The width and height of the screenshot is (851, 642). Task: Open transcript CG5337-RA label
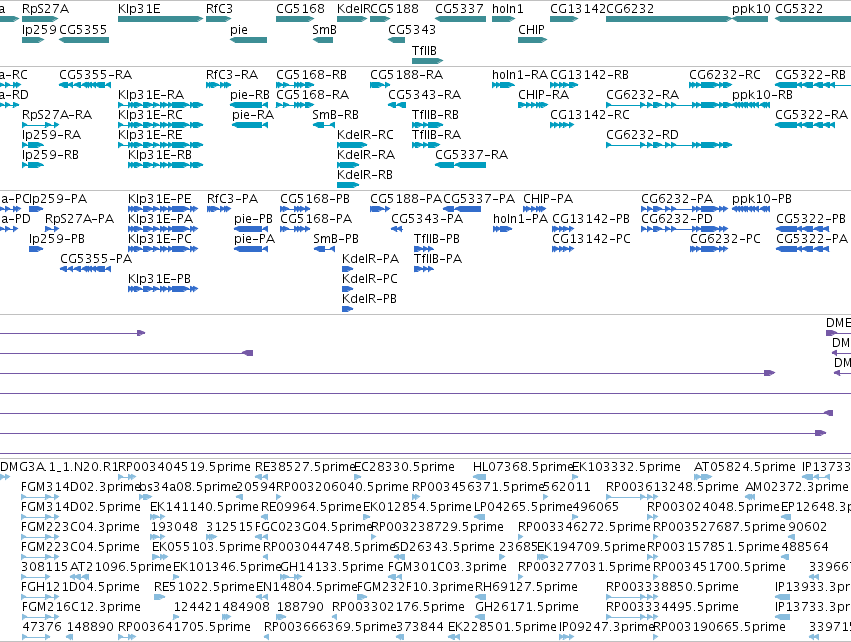(x=472, y=155)
